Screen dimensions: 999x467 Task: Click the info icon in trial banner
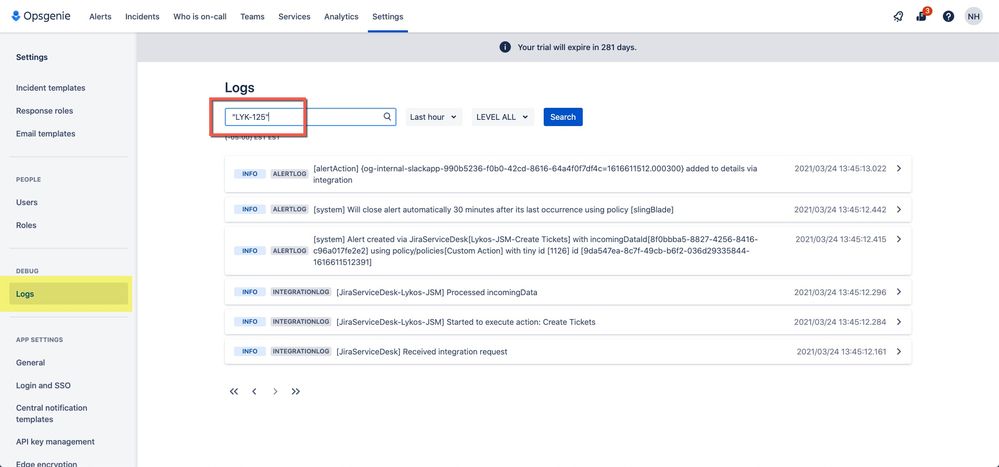pos(505,47)
